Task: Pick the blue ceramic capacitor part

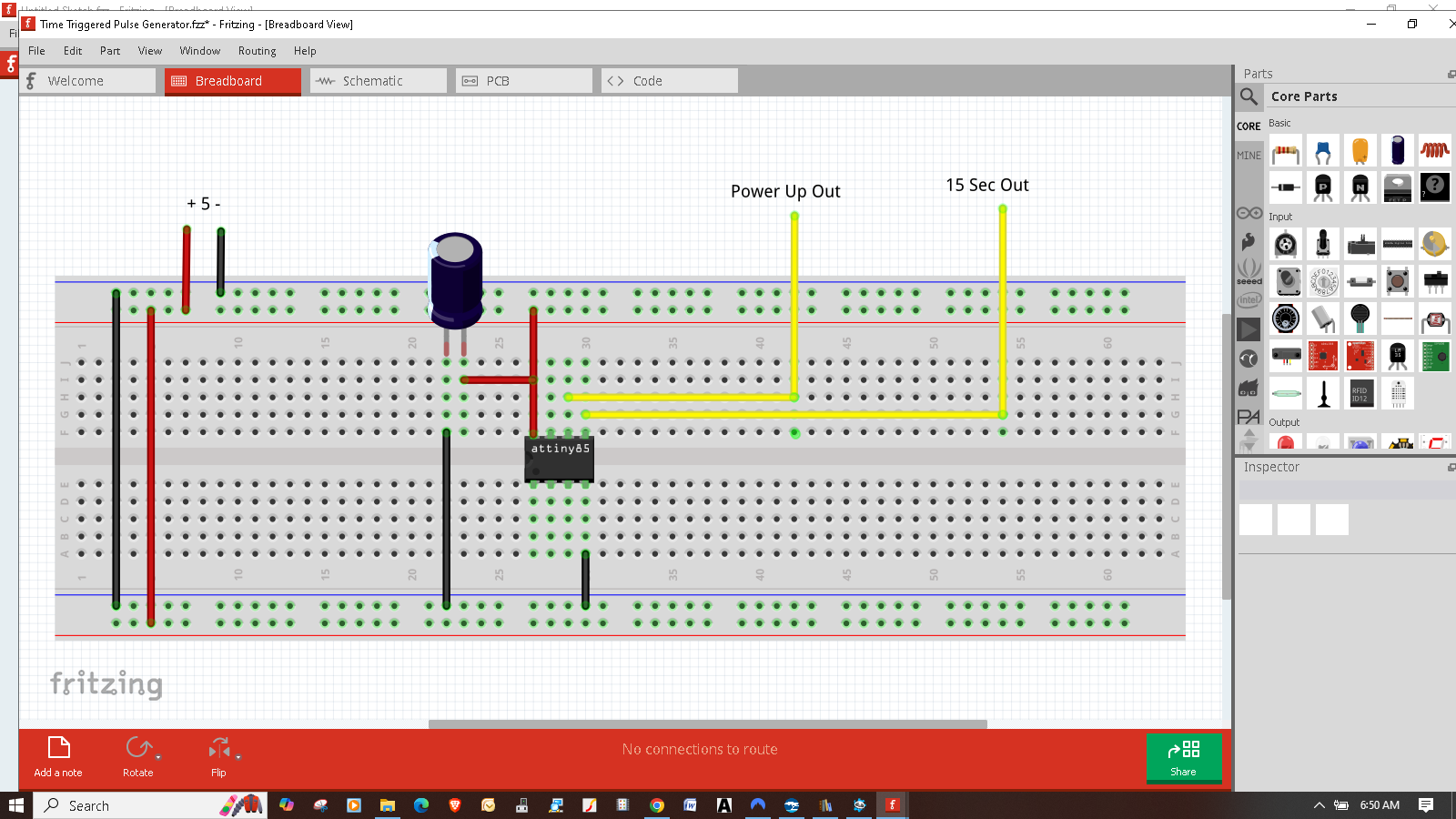Action: click(1323, 151)
